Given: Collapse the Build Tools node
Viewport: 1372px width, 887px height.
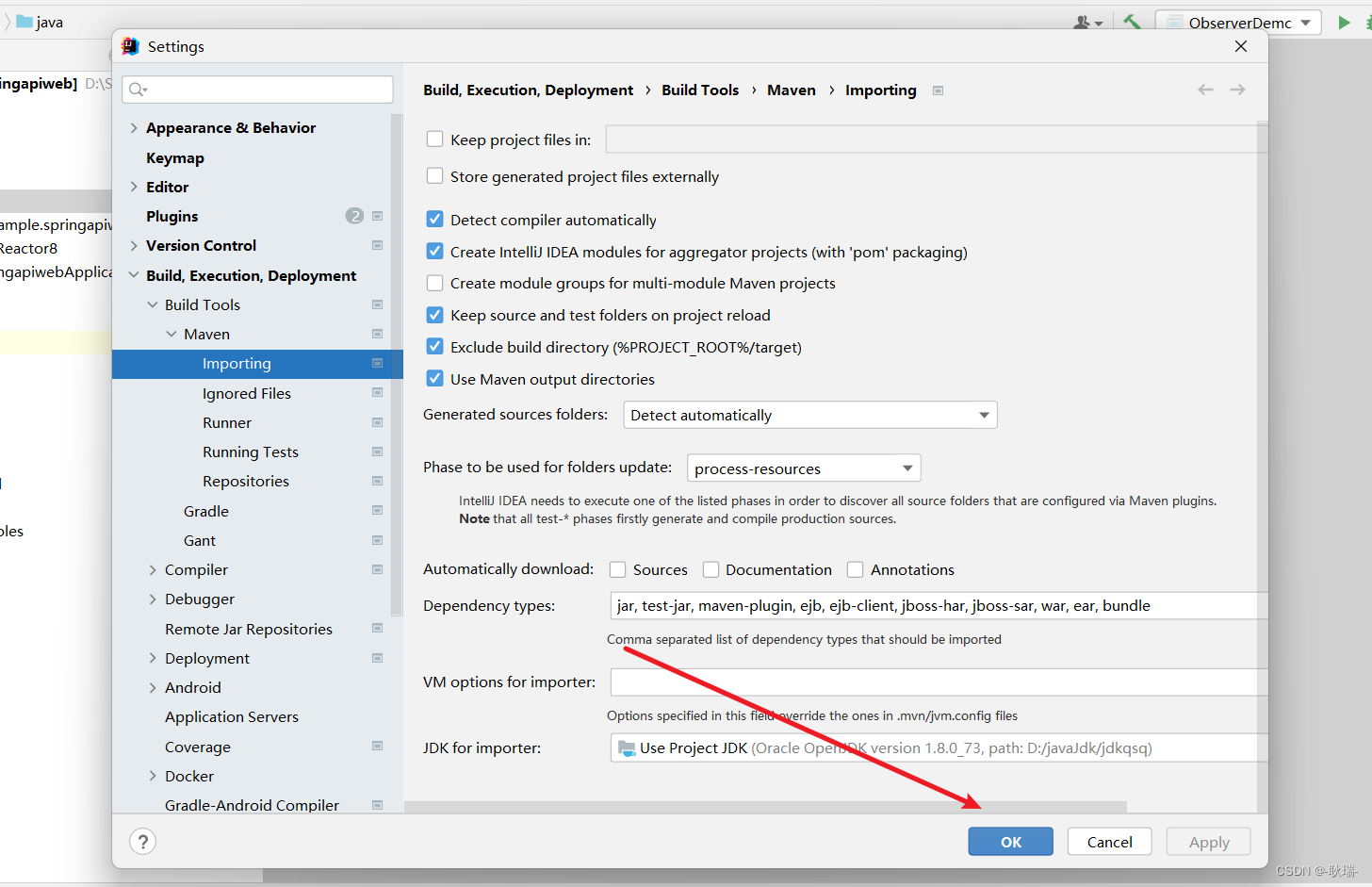Looking at the screenshot, I should pos(153,304).
